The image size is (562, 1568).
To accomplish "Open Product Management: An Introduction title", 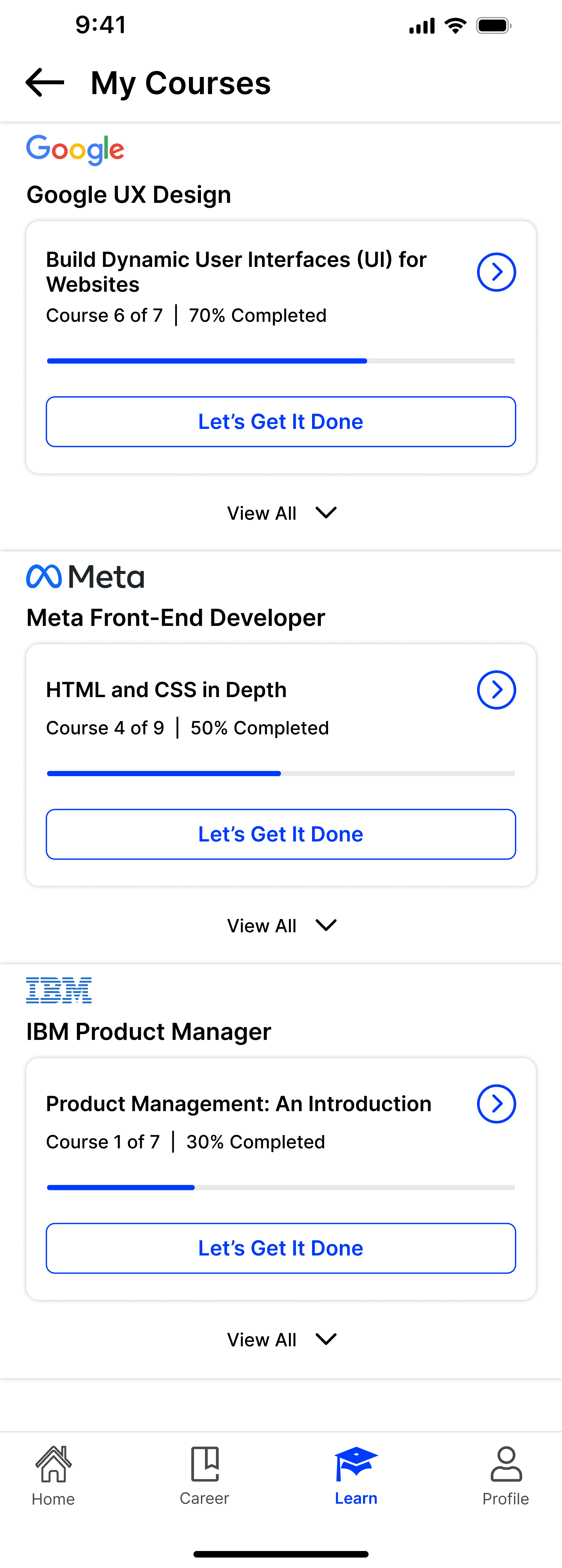I will pyautogui.click(x=239, y=1103).
